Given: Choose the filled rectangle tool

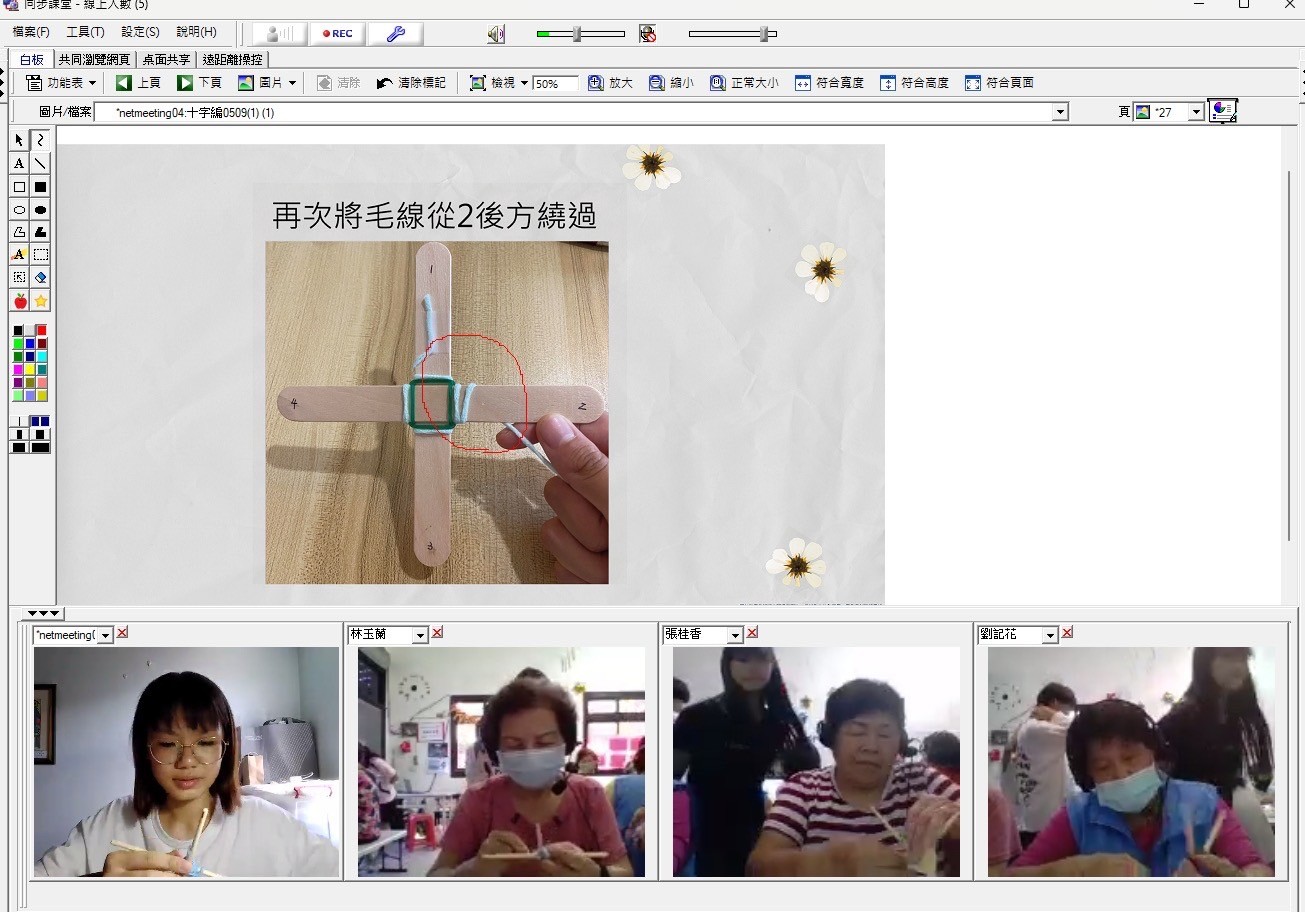Looking at the screenshot, I should pyautogui.click(x=41, y=187).
